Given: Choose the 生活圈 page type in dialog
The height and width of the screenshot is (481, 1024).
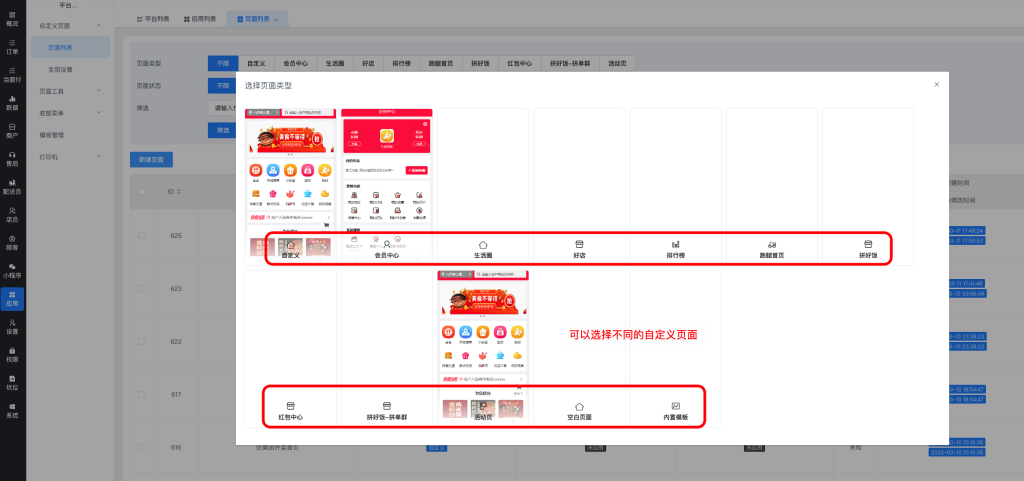Looking at the screenshot, I should click(x=483, y=244).
